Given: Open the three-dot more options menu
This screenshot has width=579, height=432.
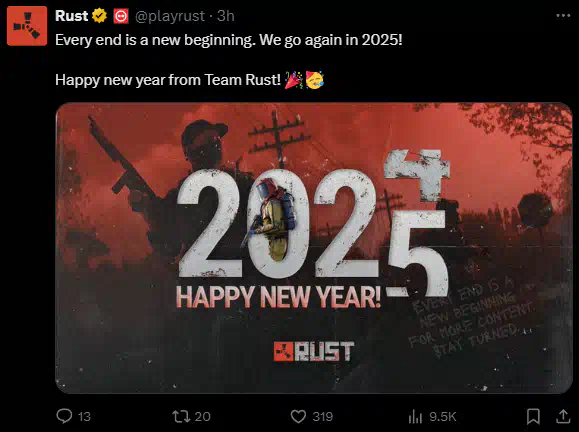Looking at the screenshot, I should [x=563, y=16].
